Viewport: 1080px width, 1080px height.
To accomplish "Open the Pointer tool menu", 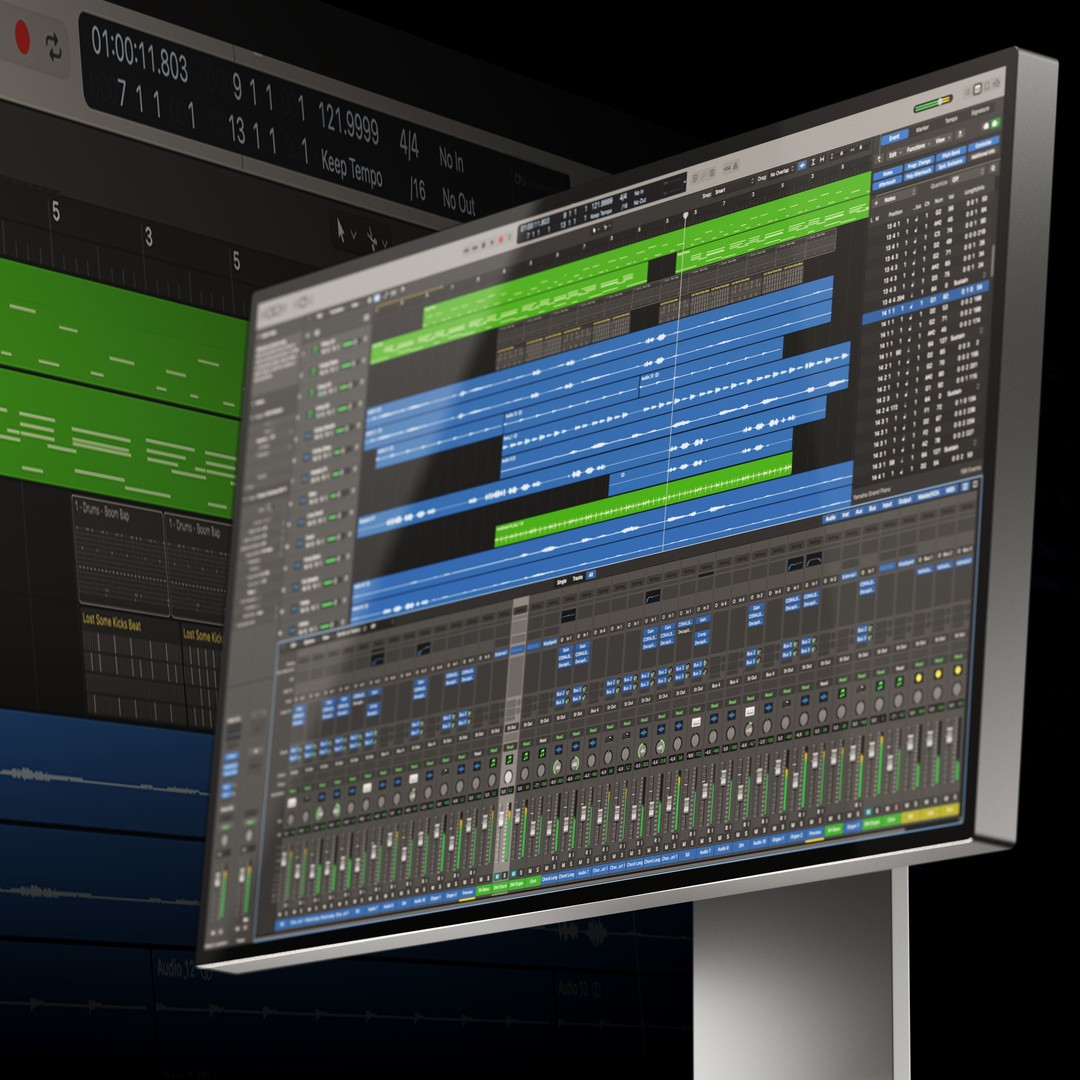I will 341,229.
